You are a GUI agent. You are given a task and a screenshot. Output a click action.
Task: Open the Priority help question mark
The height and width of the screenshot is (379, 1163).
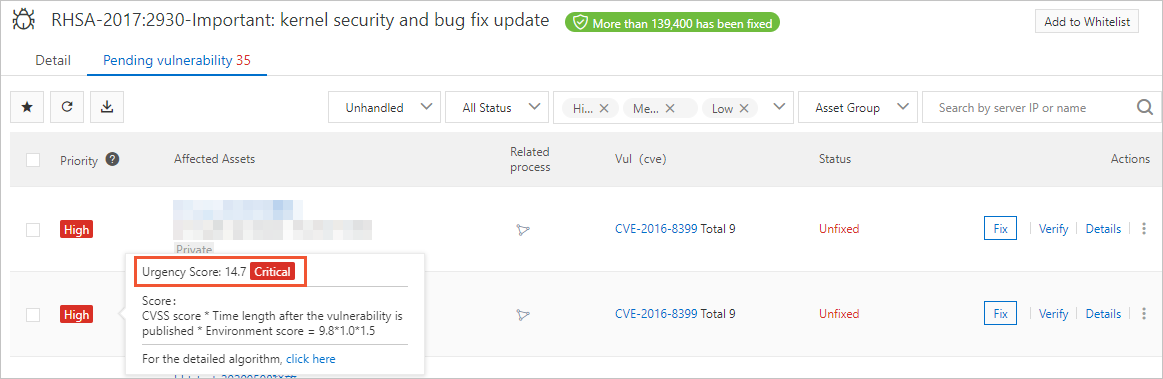pyautogui.click(x=113, y=159)
